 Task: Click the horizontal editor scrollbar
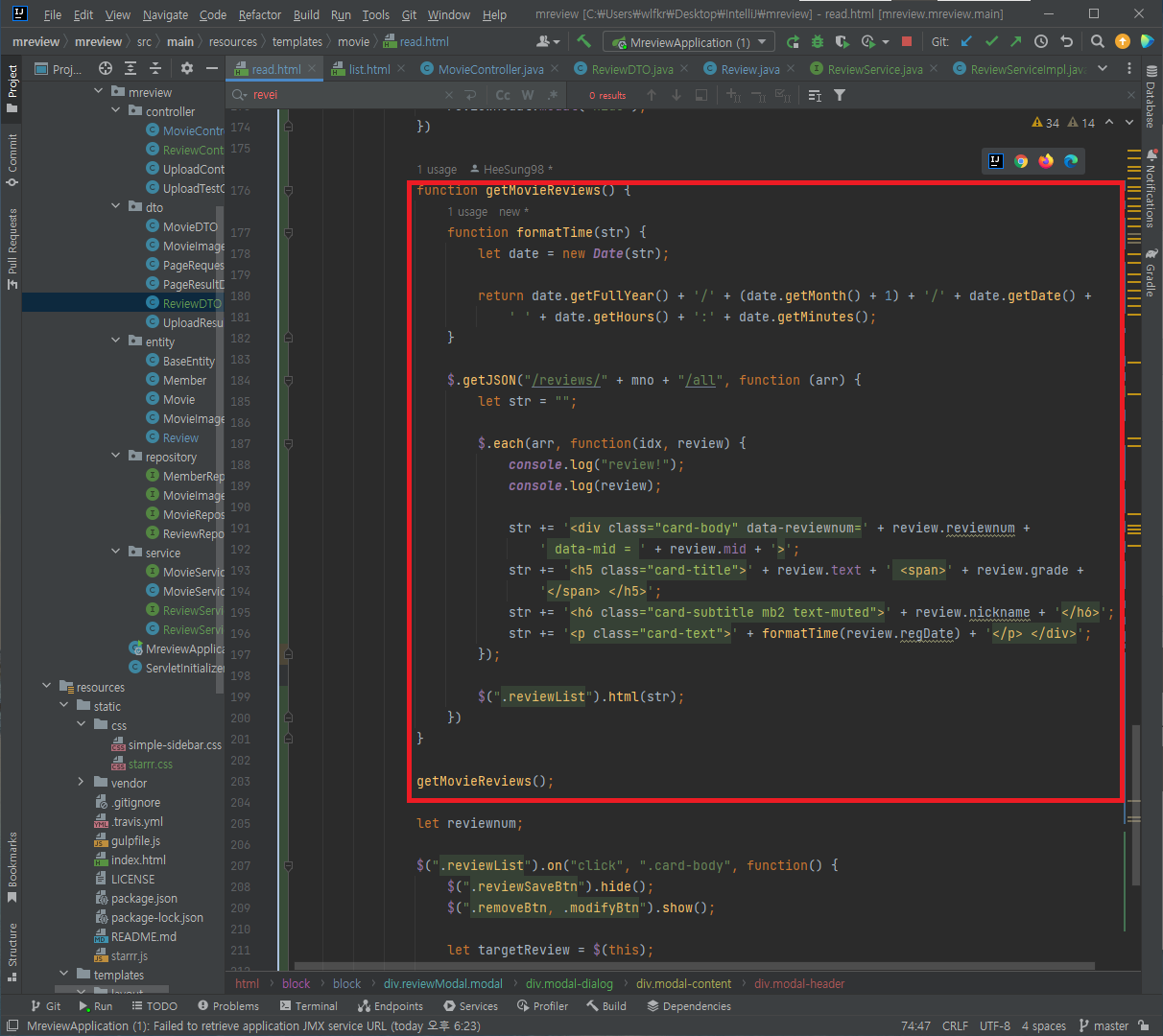pyautogui.click(x=694, y=966)
